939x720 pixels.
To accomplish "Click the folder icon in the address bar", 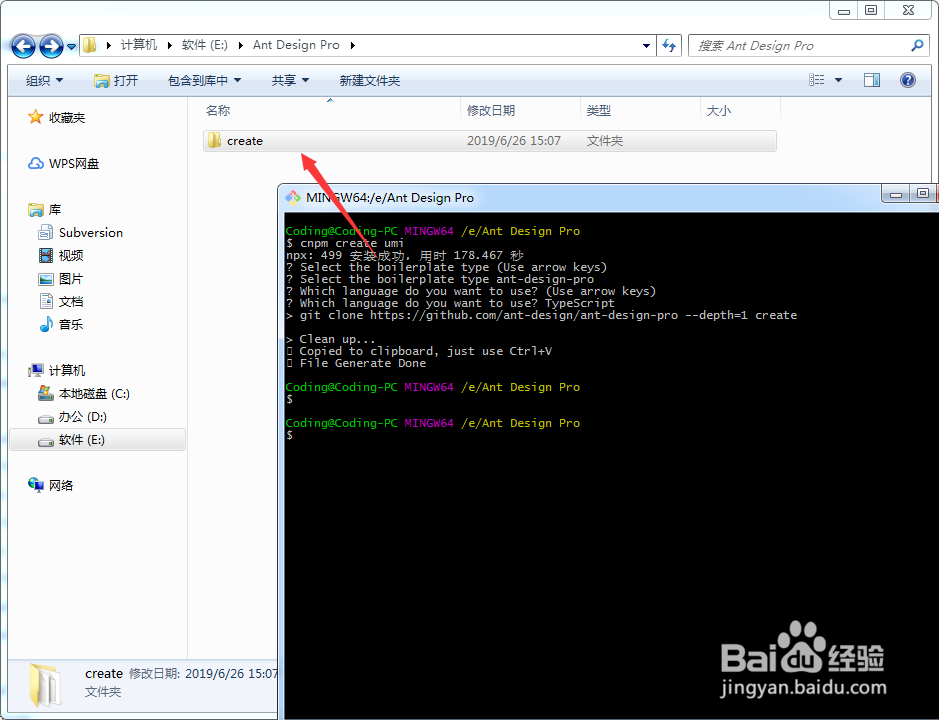I will point(89,46).
